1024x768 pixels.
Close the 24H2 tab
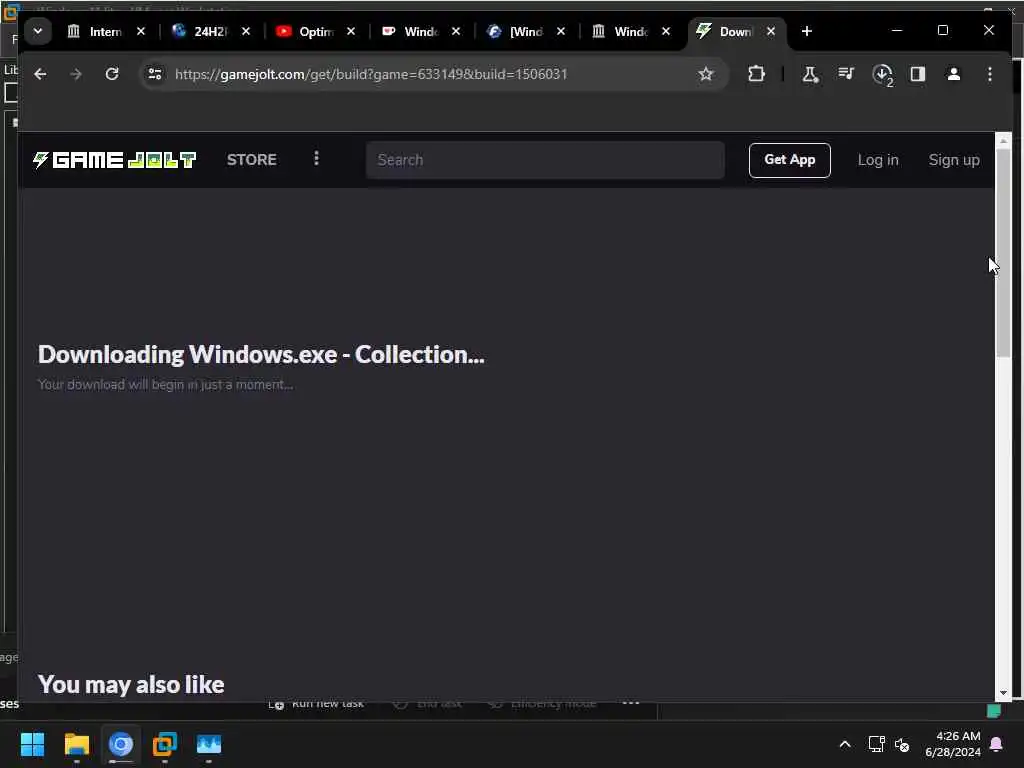click(246, 31)
